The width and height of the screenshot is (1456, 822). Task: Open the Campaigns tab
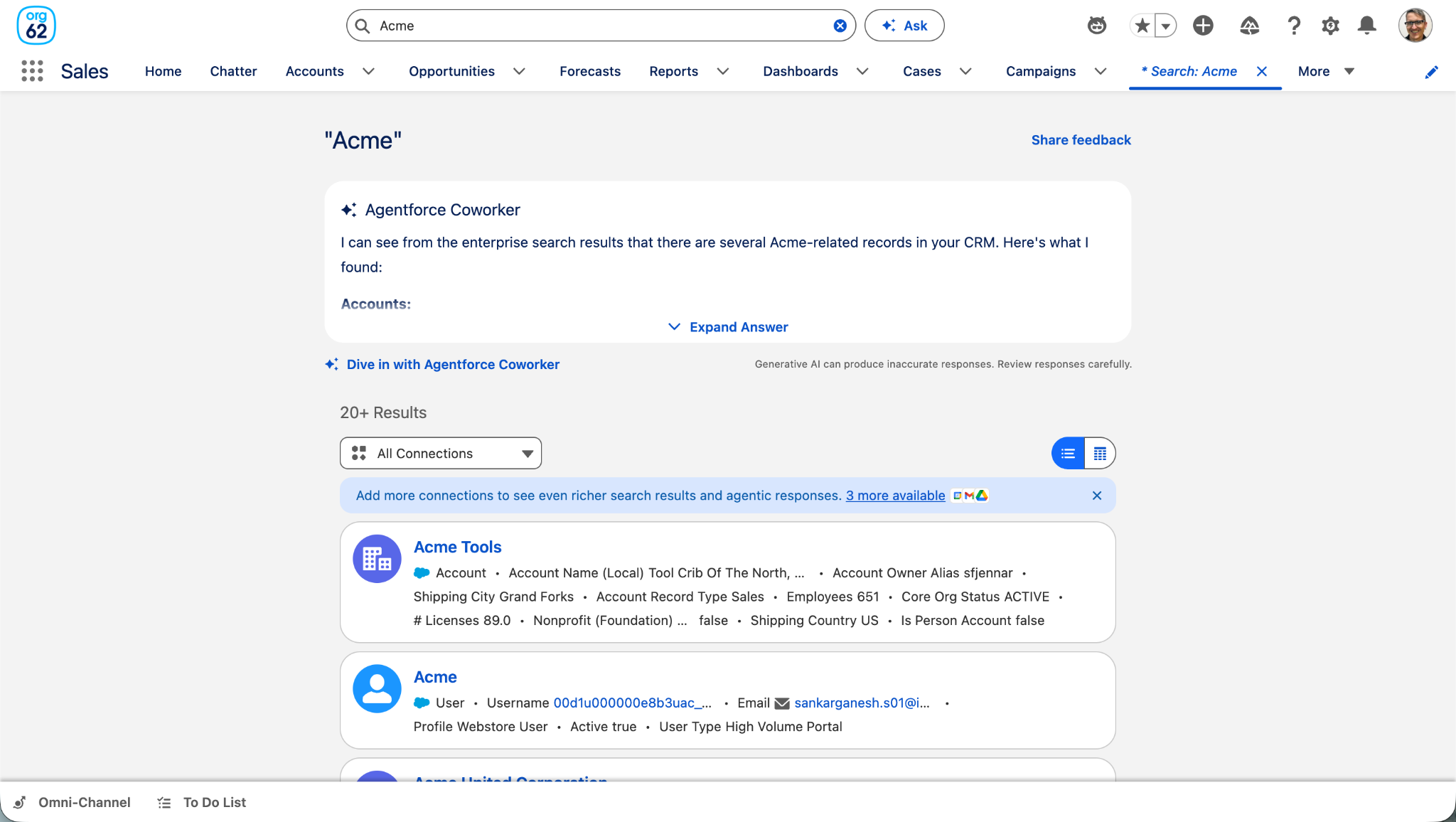1041,71
